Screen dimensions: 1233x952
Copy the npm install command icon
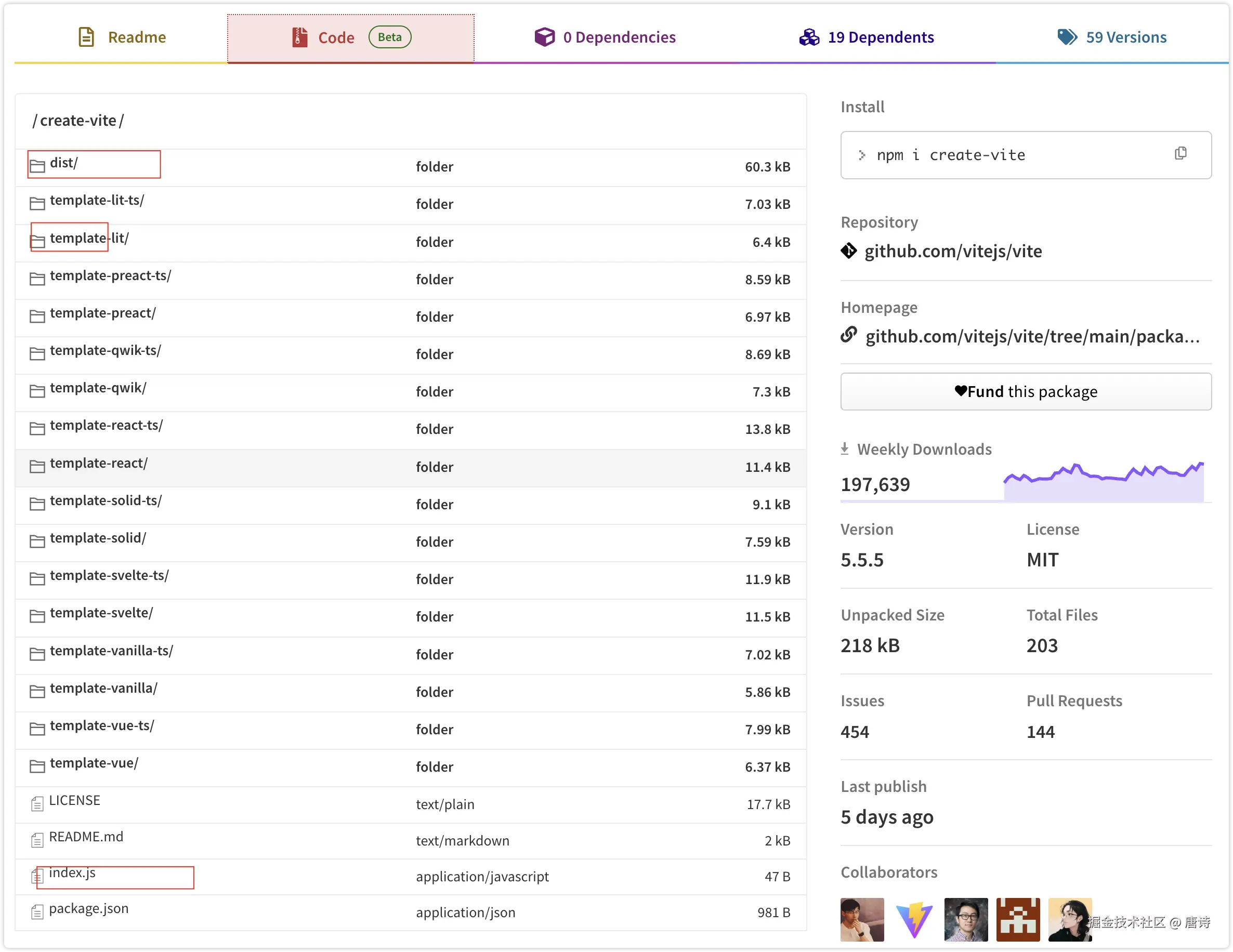tap(1180, 153)
